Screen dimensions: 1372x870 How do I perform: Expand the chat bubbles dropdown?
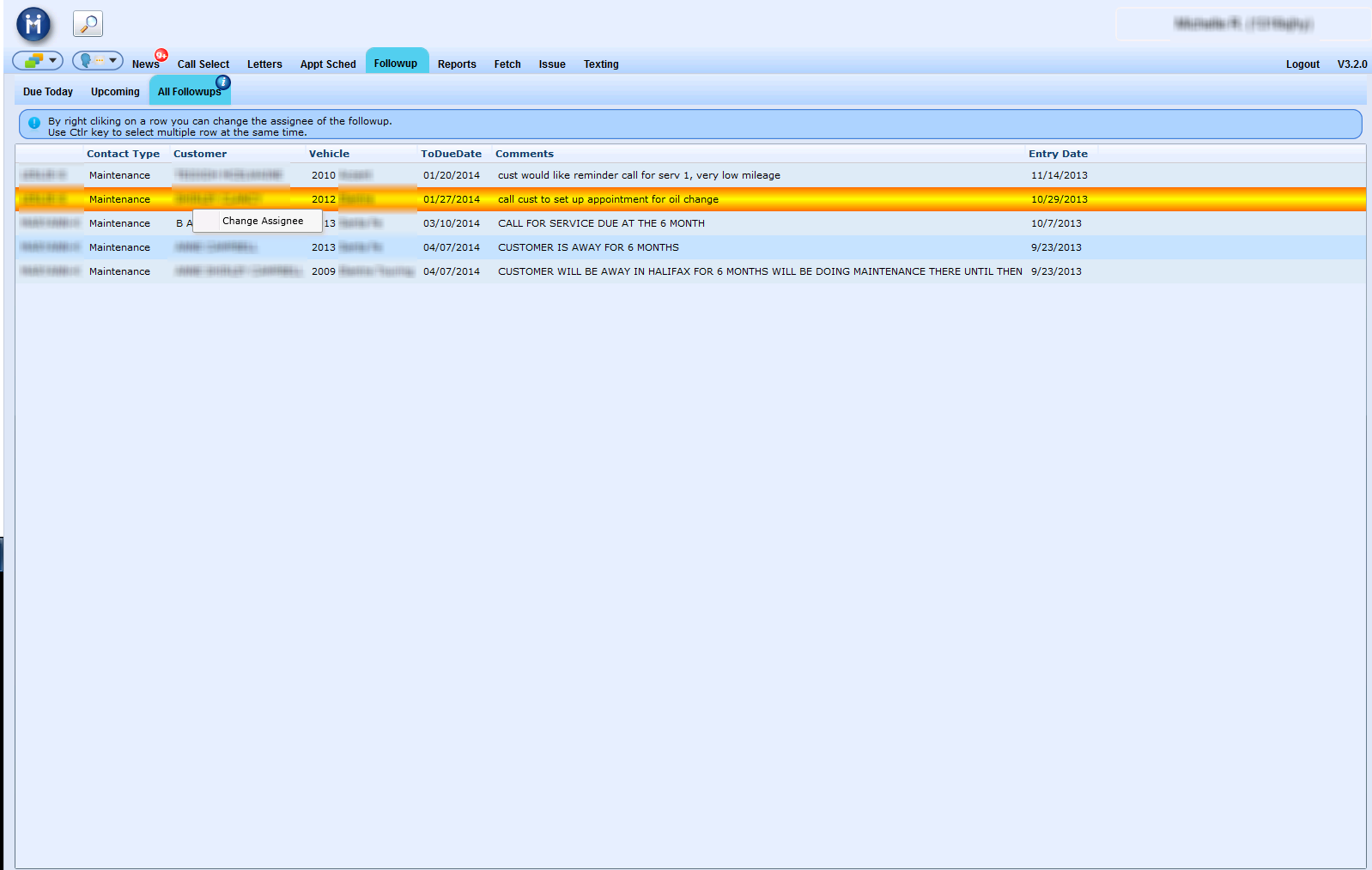pyautogui.click(x=38, y=60)
